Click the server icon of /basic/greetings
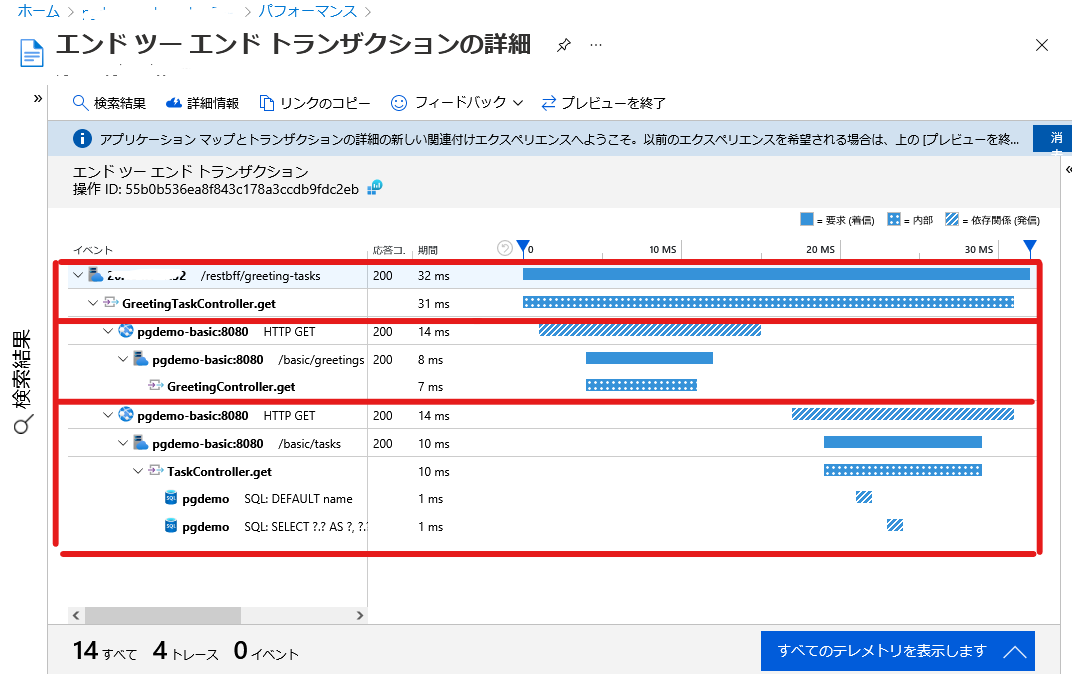Viewport: 1072px width, 674px height. tap(141, 358)
